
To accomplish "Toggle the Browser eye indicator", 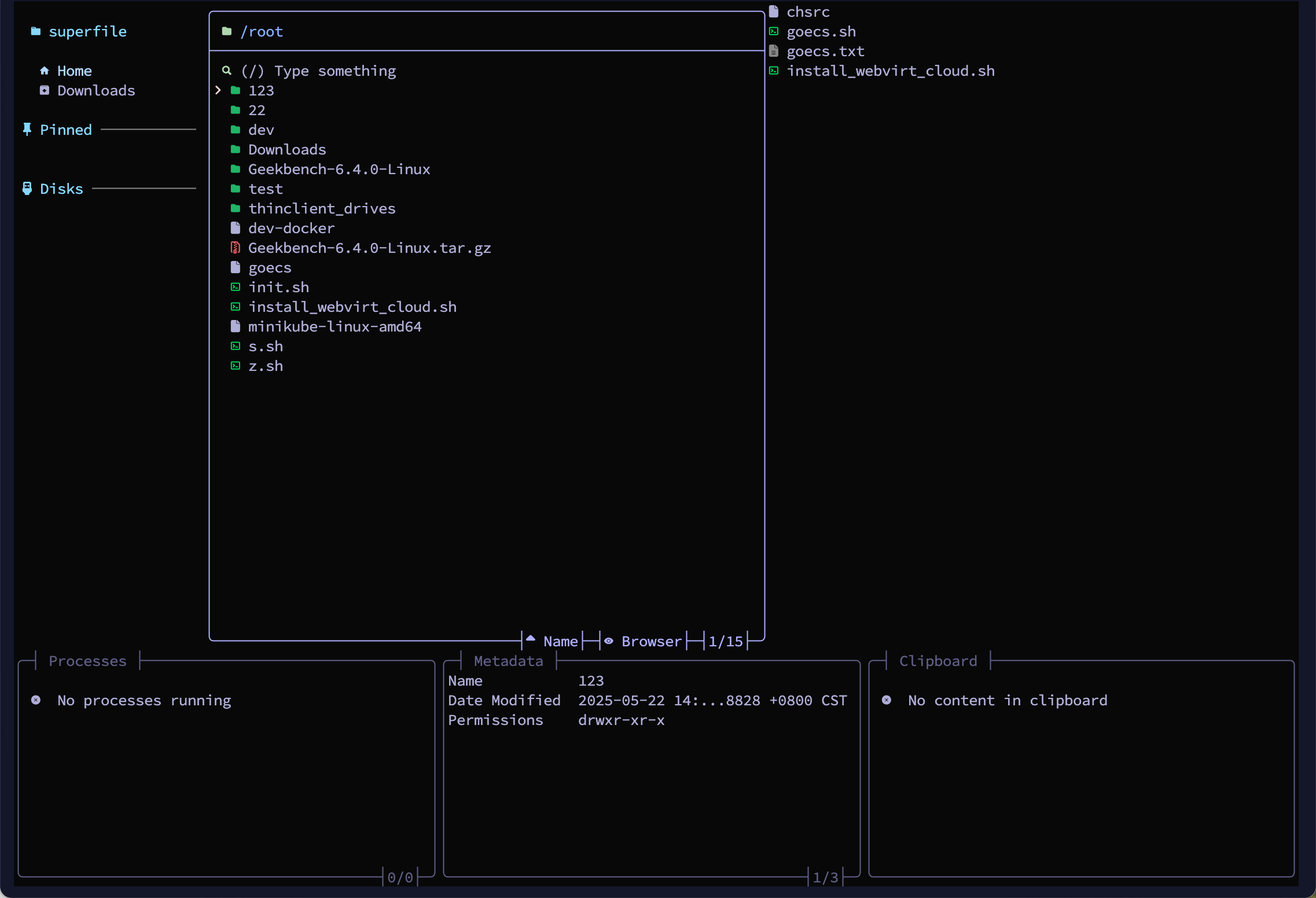I will [x=609, y=641].
